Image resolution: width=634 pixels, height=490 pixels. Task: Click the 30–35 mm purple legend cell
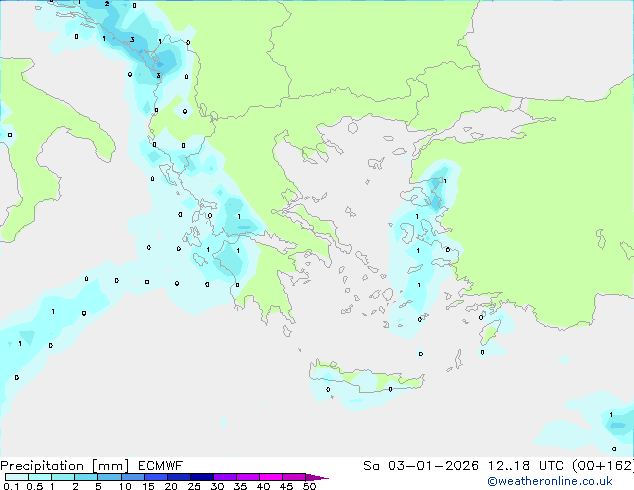[x=225, y=477]
